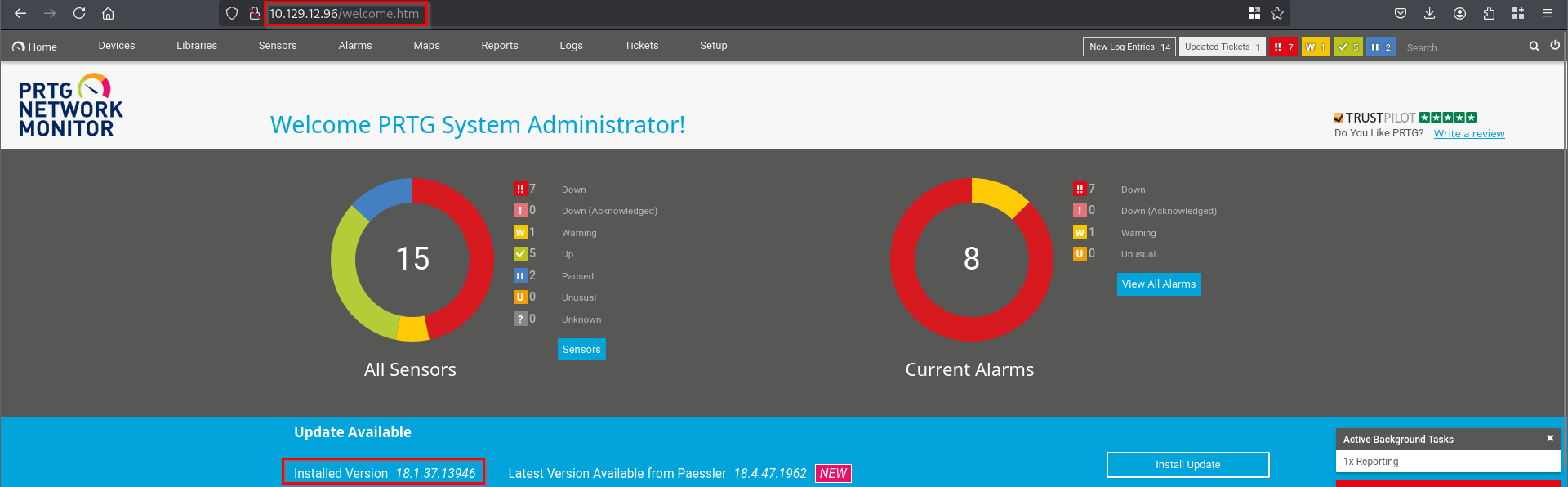Click the Unknown question mark legend icon
The height and width of the screenshot is (487, 1568).
tap(520, 319)
